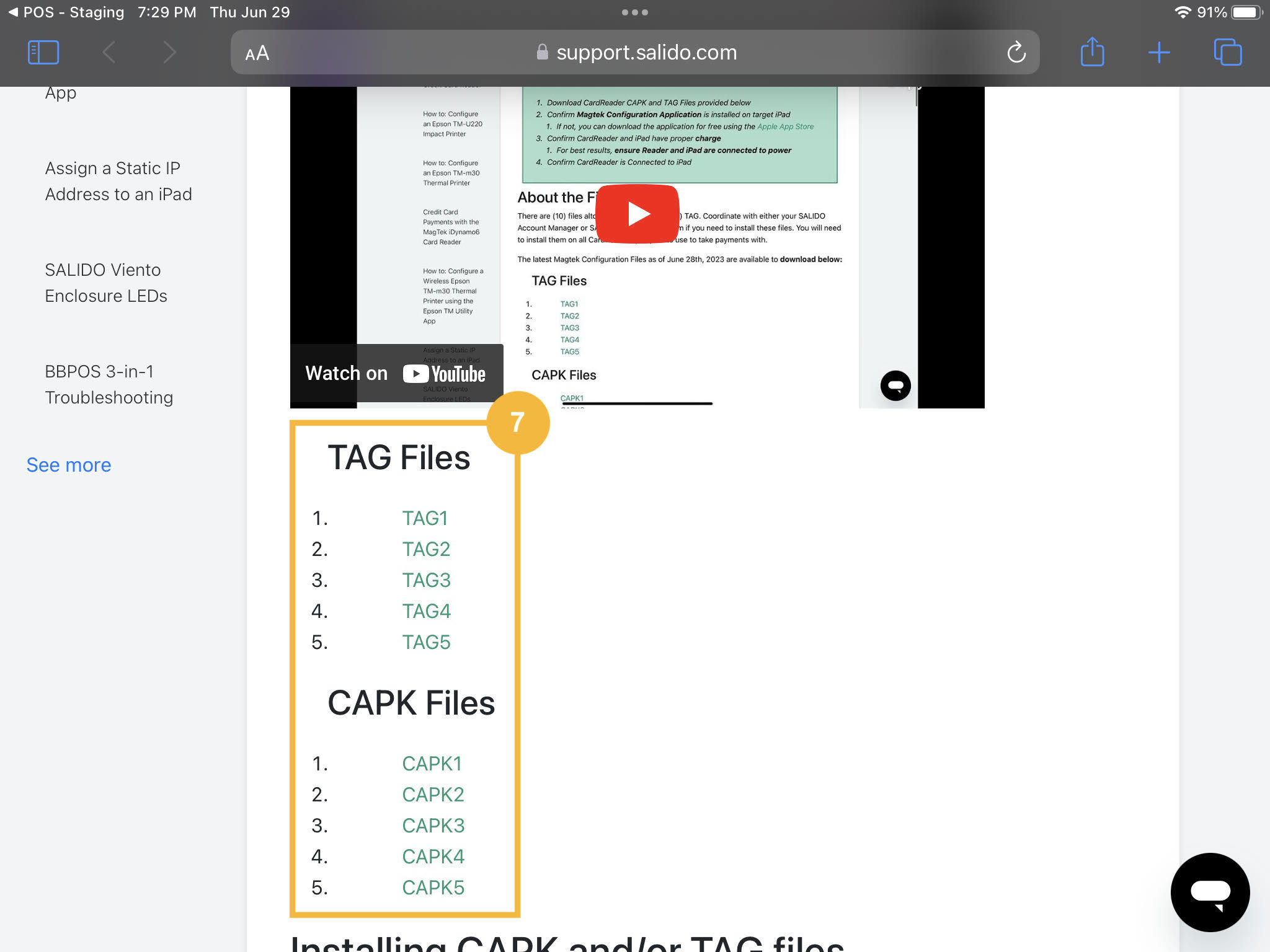This screenshot has width=1270, height=952.
Task: Add a new tab with plus icon
Action: pyautogui.click(x=1158, y=53)
